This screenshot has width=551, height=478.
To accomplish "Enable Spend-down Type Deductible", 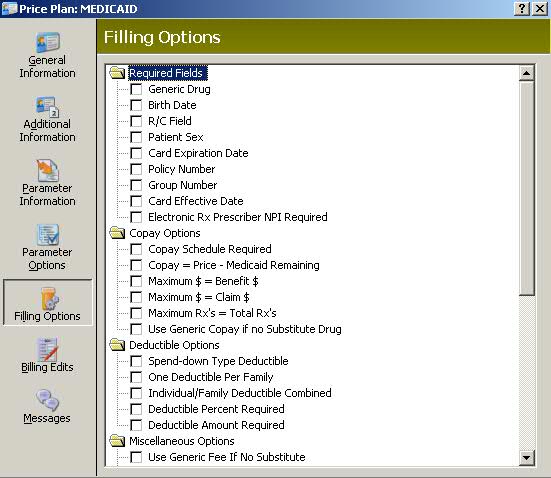I will point(136,361).
